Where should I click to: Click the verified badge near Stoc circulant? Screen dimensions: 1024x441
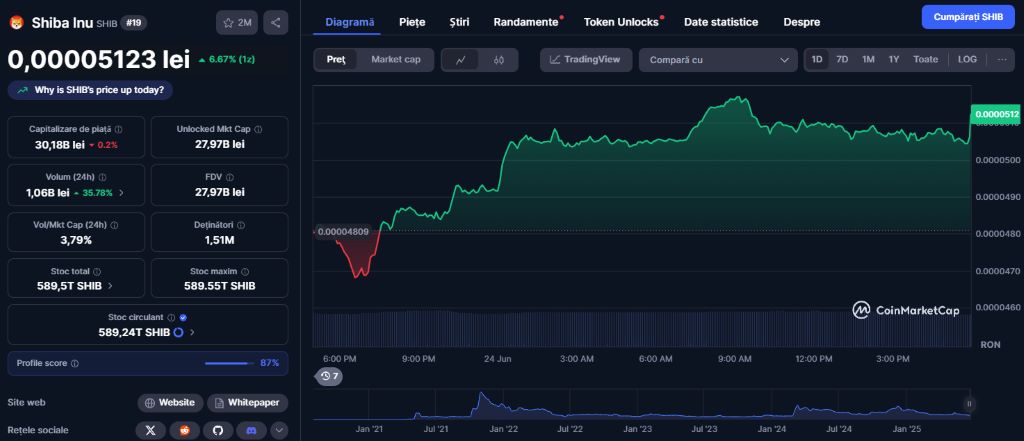(x=183, y=318)
